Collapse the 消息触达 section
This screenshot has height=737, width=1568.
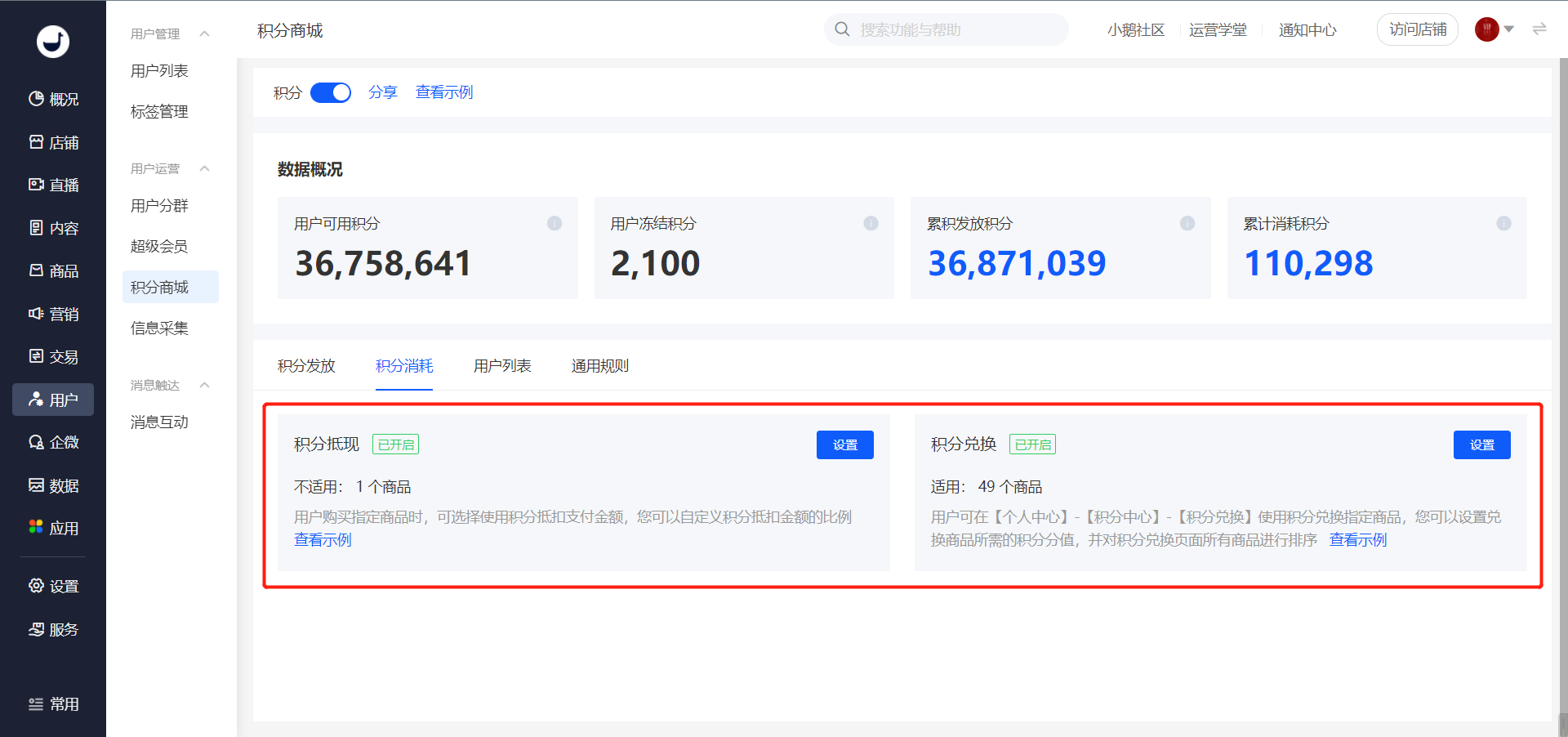(x=205, y=385)
